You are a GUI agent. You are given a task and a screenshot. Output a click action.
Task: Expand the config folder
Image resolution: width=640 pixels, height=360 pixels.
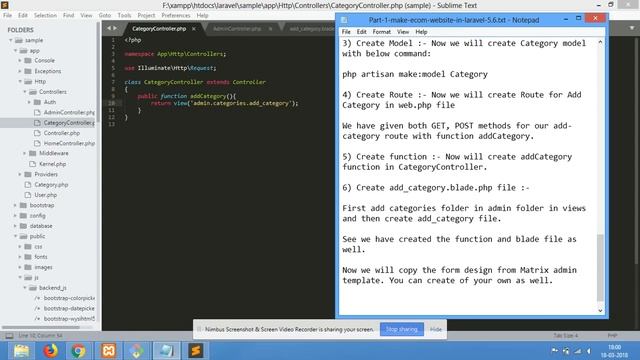(x=16, y=216)
